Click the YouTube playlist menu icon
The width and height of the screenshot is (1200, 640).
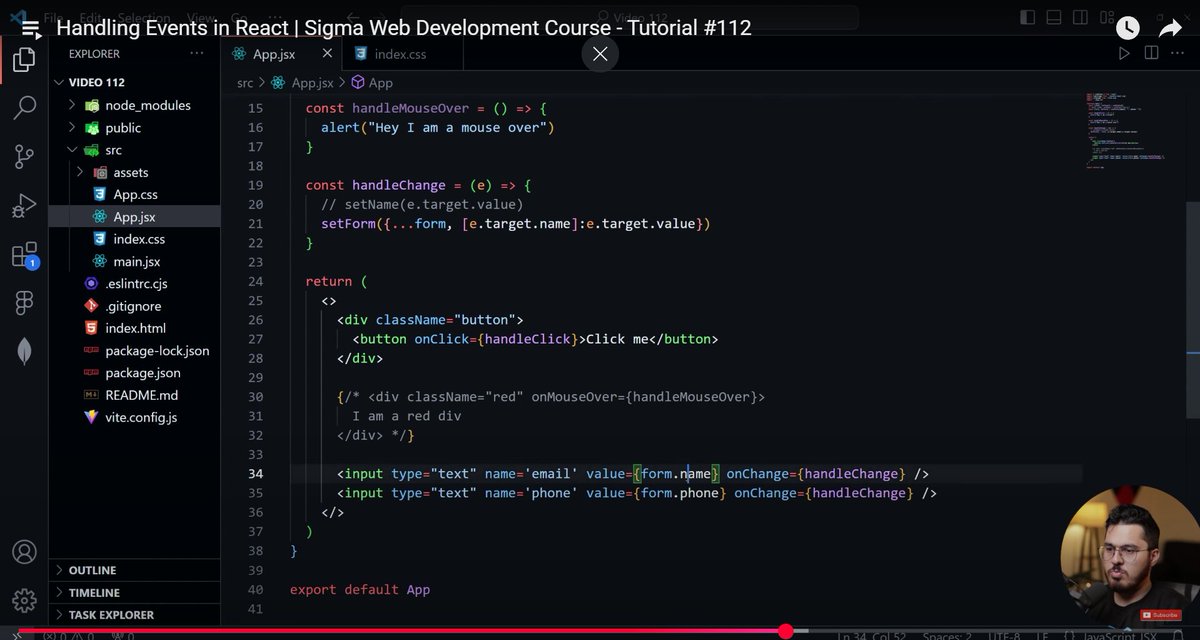pyautogui.click(x=31, y=28)
